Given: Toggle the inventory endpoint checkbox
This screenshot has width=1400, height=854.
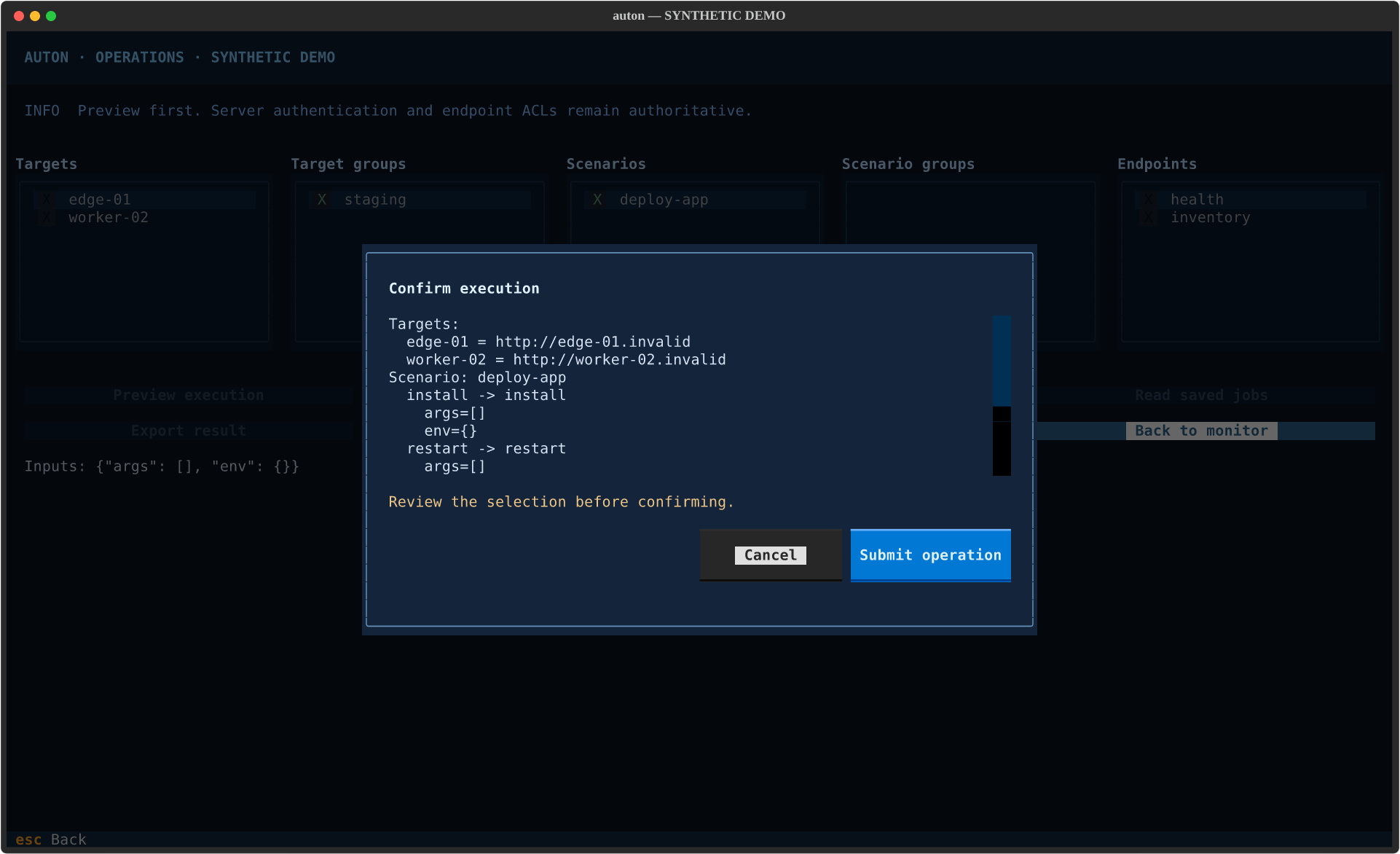Looking at the screenshot, I should tap(1149, 217).
